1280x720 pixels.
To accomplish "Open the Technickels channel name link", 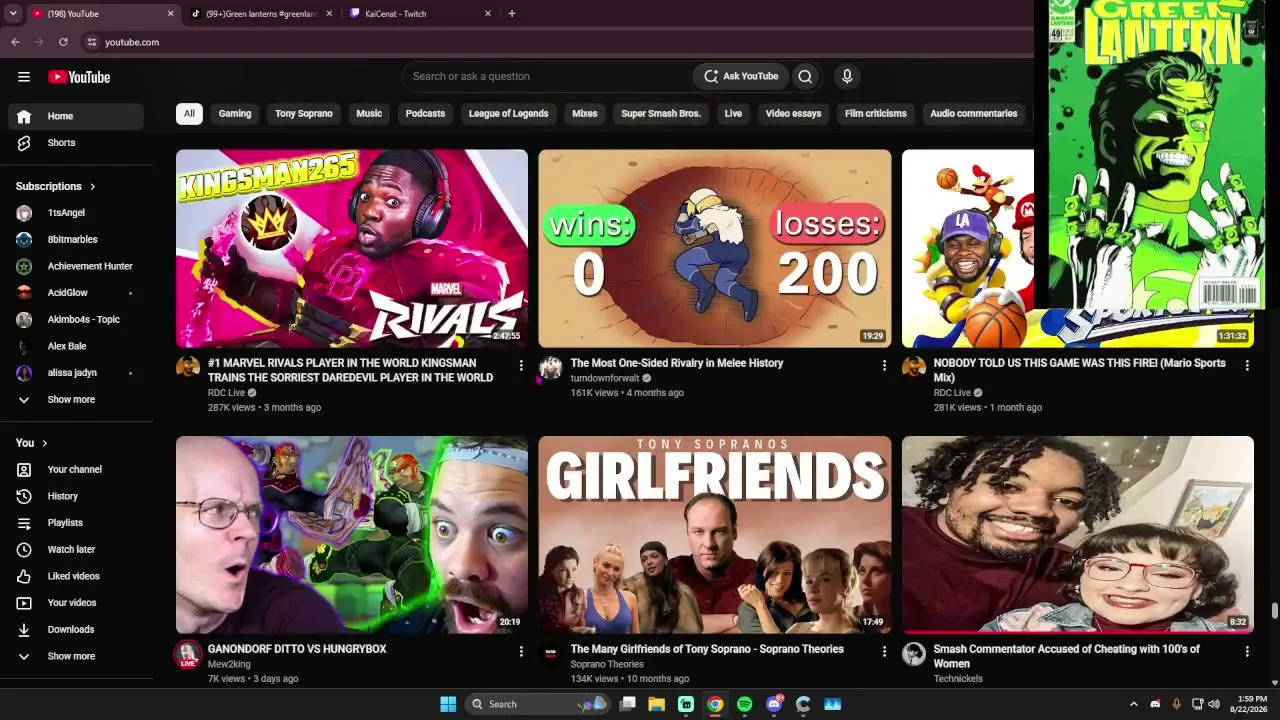I will pos(958,679).
